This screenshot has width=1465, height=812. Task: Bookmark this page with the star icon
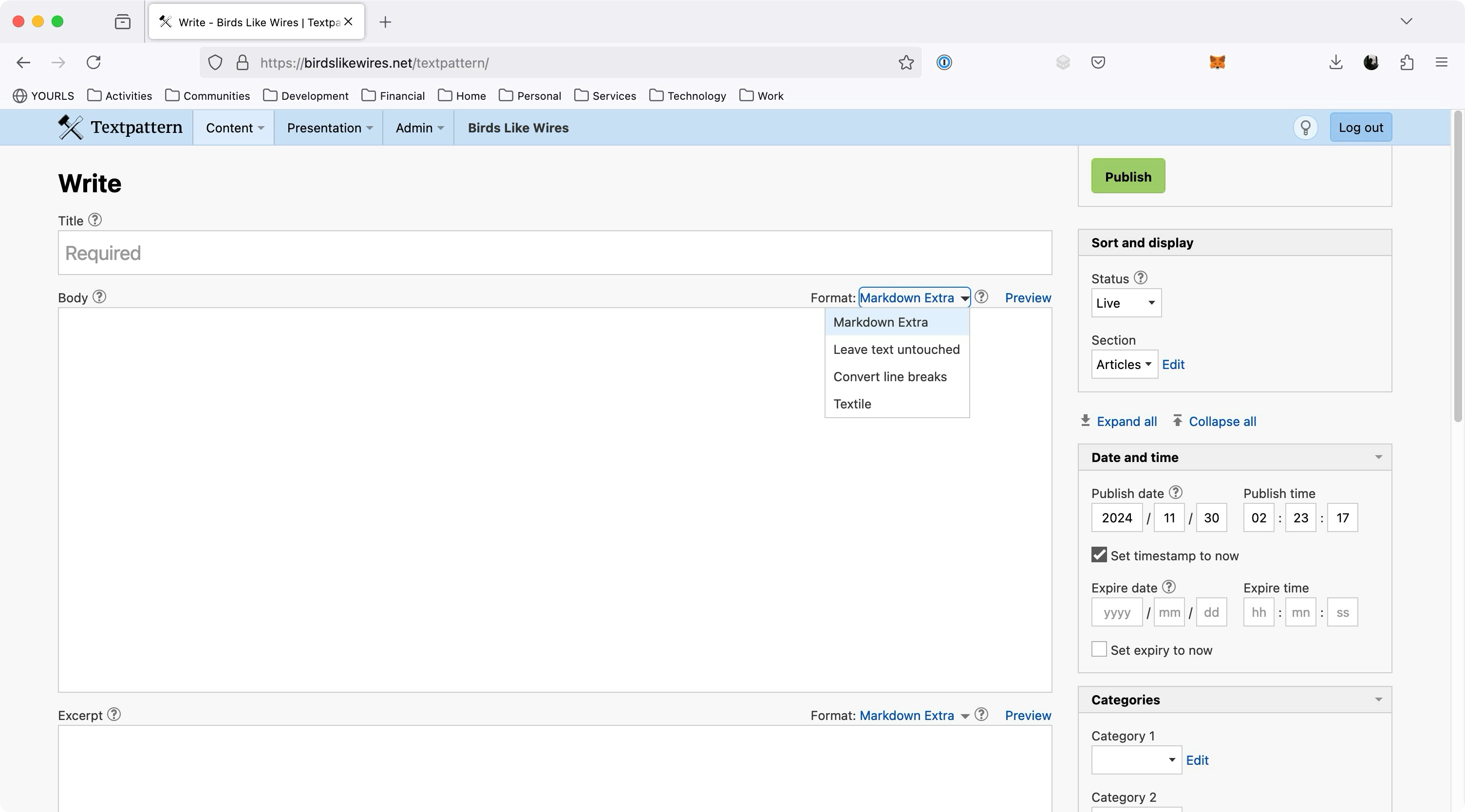pos(906,62)
